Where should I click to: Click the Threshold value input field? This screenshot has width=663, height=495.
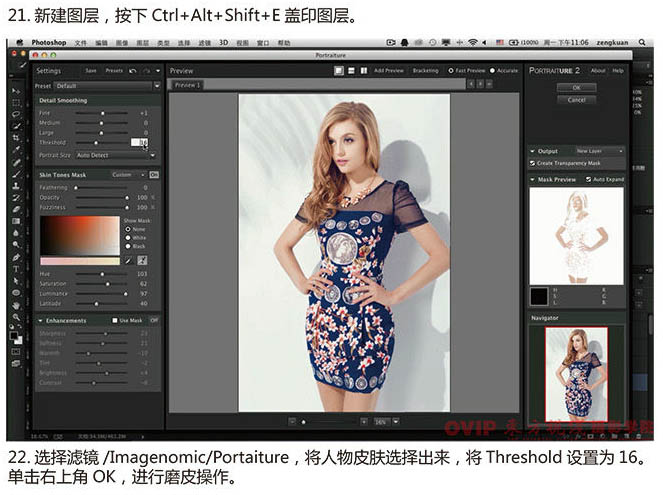coord(139,142)
